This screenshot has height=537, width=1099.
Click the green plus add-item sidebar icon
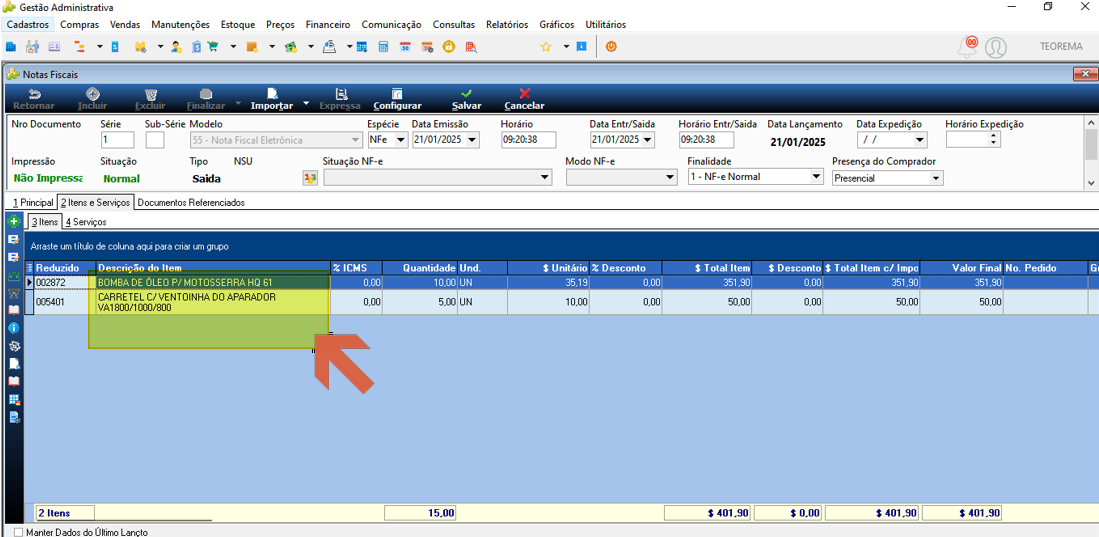click(x=13, y=222)
